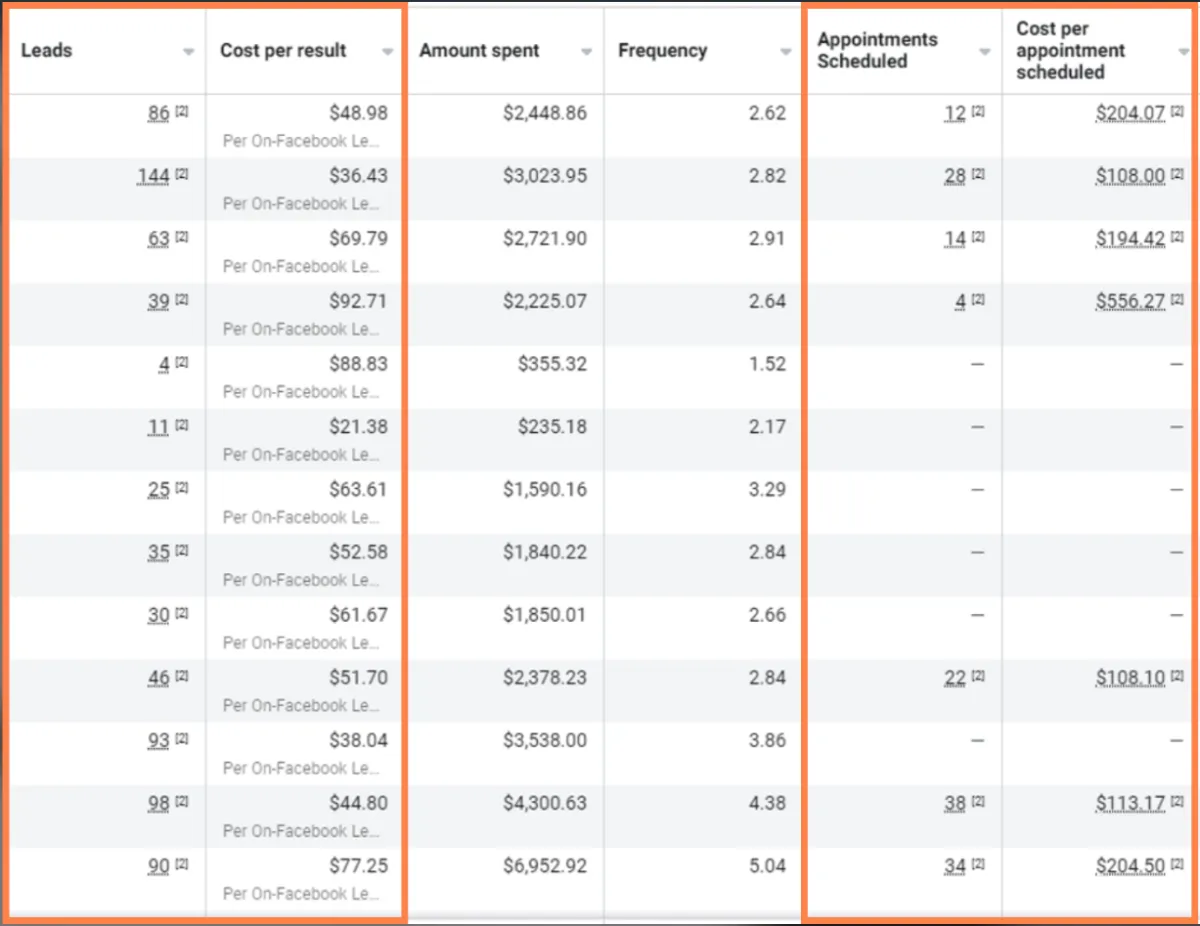Open Cost per appointment scheduled dropdown arrow

point(1184,52)
